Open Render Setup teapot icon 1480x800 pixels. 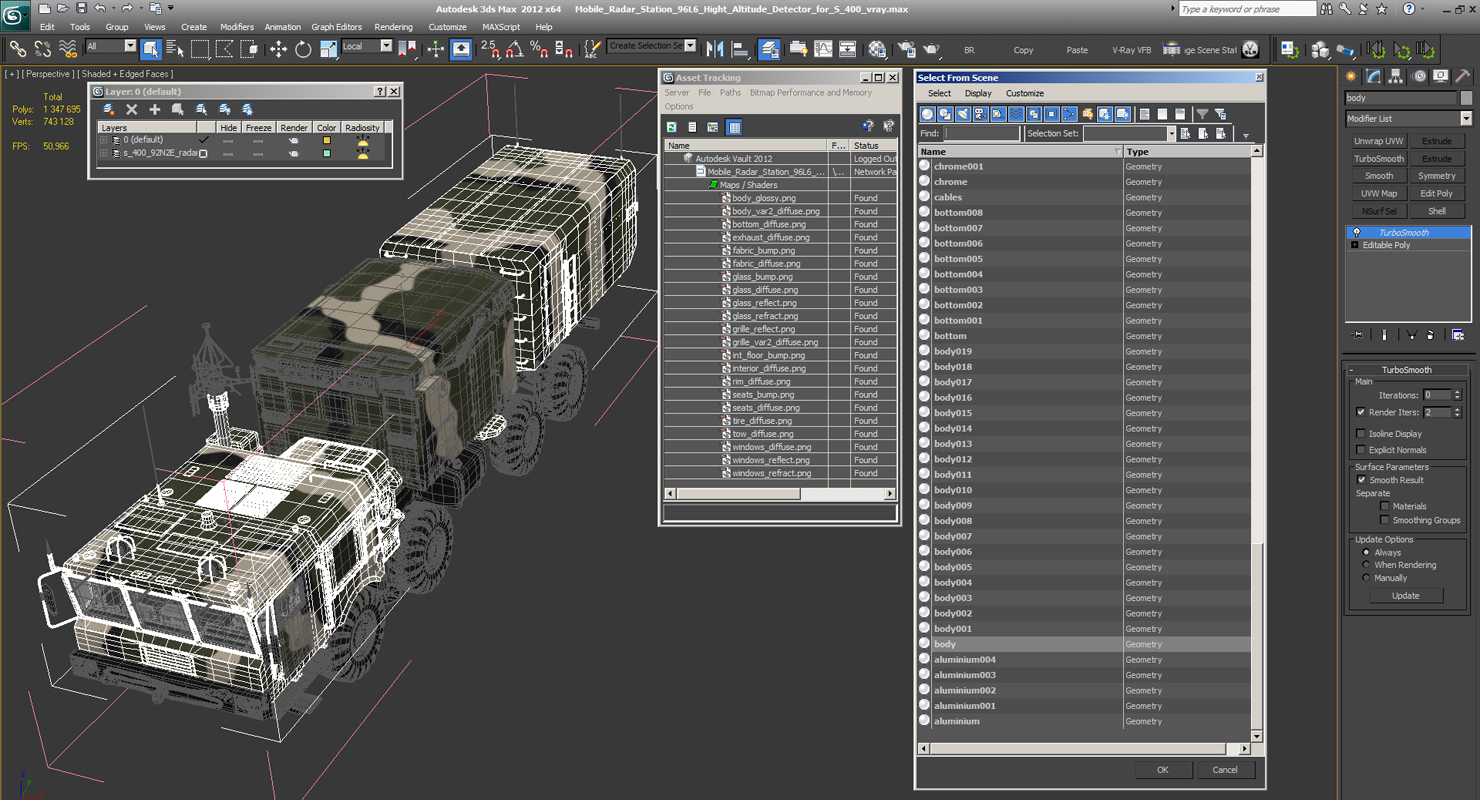(x=906, y=49)
